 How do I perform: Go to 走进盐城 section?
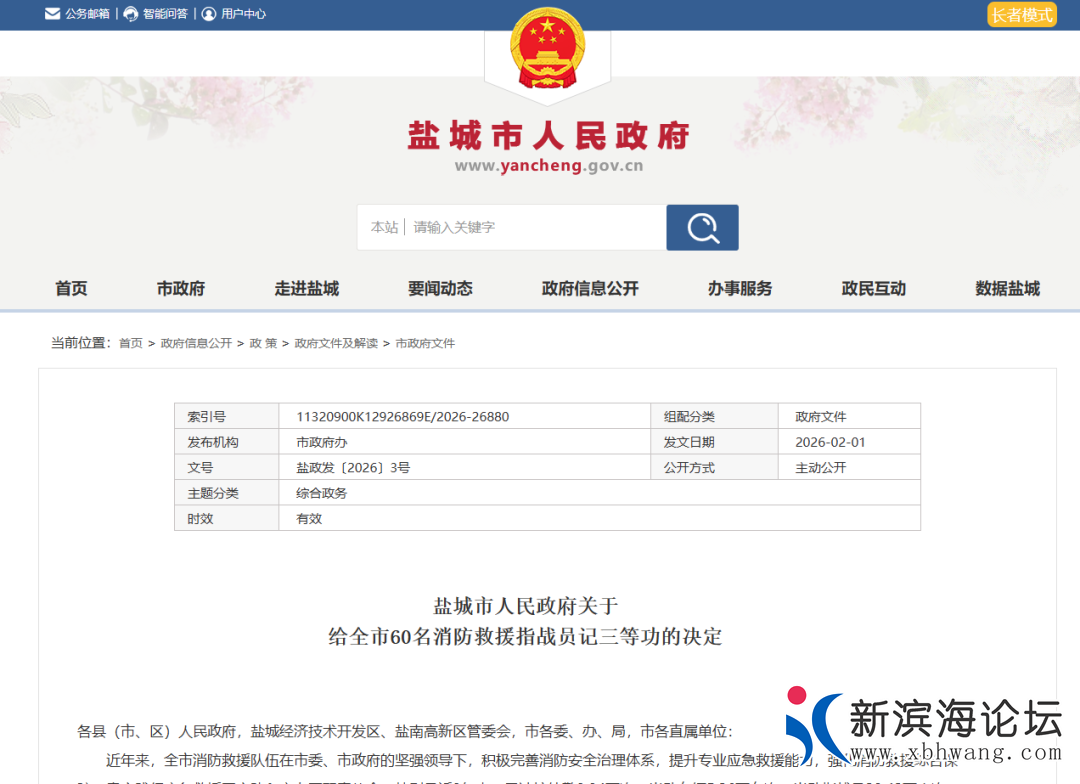[307, 288]
